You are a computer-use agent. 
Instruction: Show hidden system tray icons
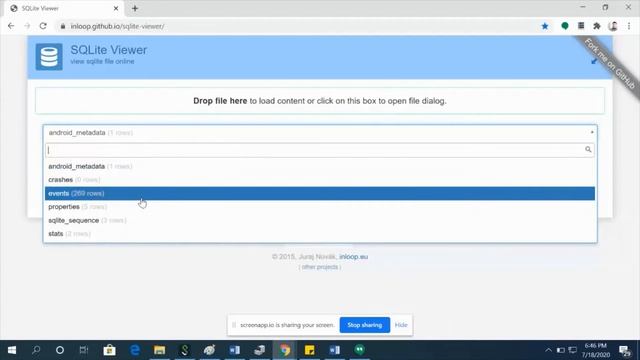tap(548, 350)
